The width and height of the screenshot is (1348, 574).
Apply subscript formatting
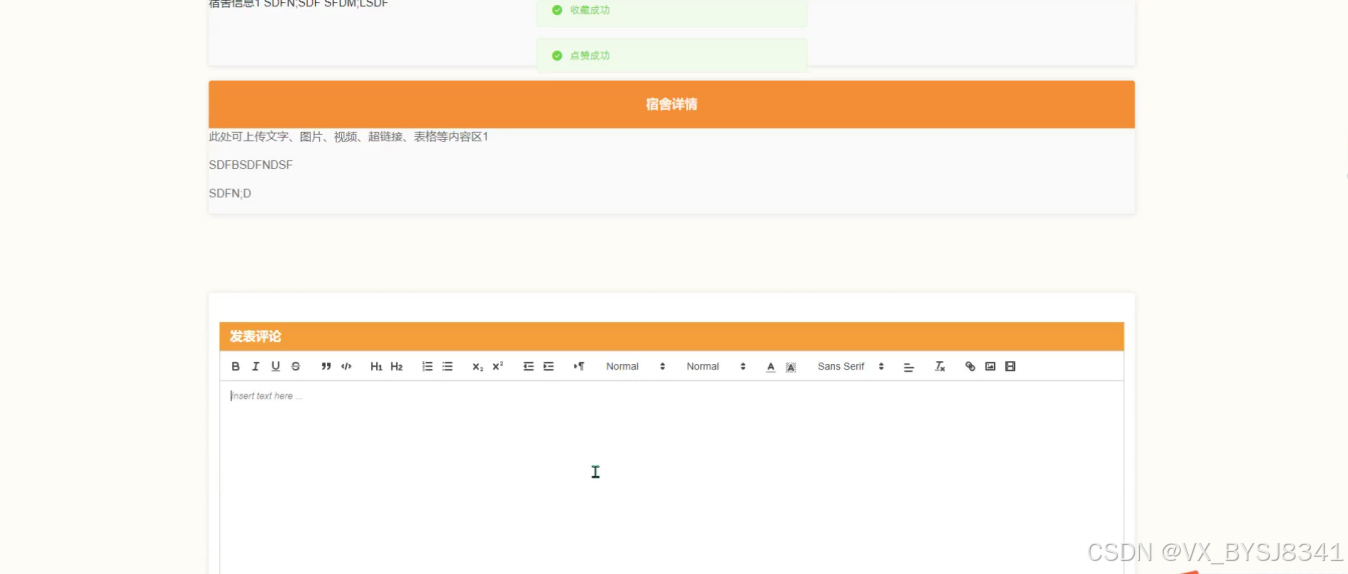click(478, 367)
